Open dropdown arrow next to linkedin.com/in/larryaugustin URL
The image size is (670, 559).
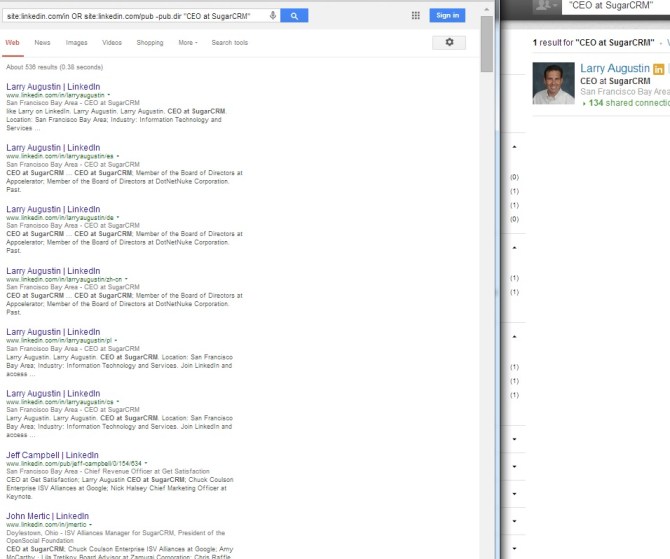109,95
